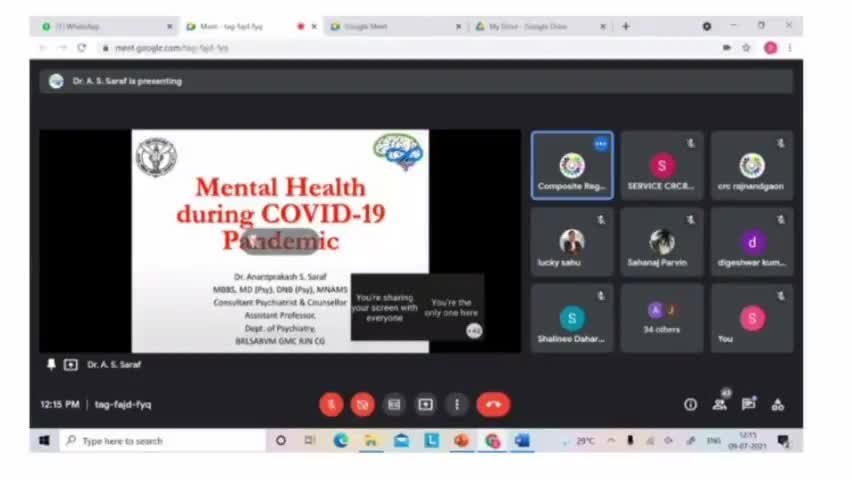852x480 pixels.
Task: Open a new browser tab with plus
Action: coord(626,26)
